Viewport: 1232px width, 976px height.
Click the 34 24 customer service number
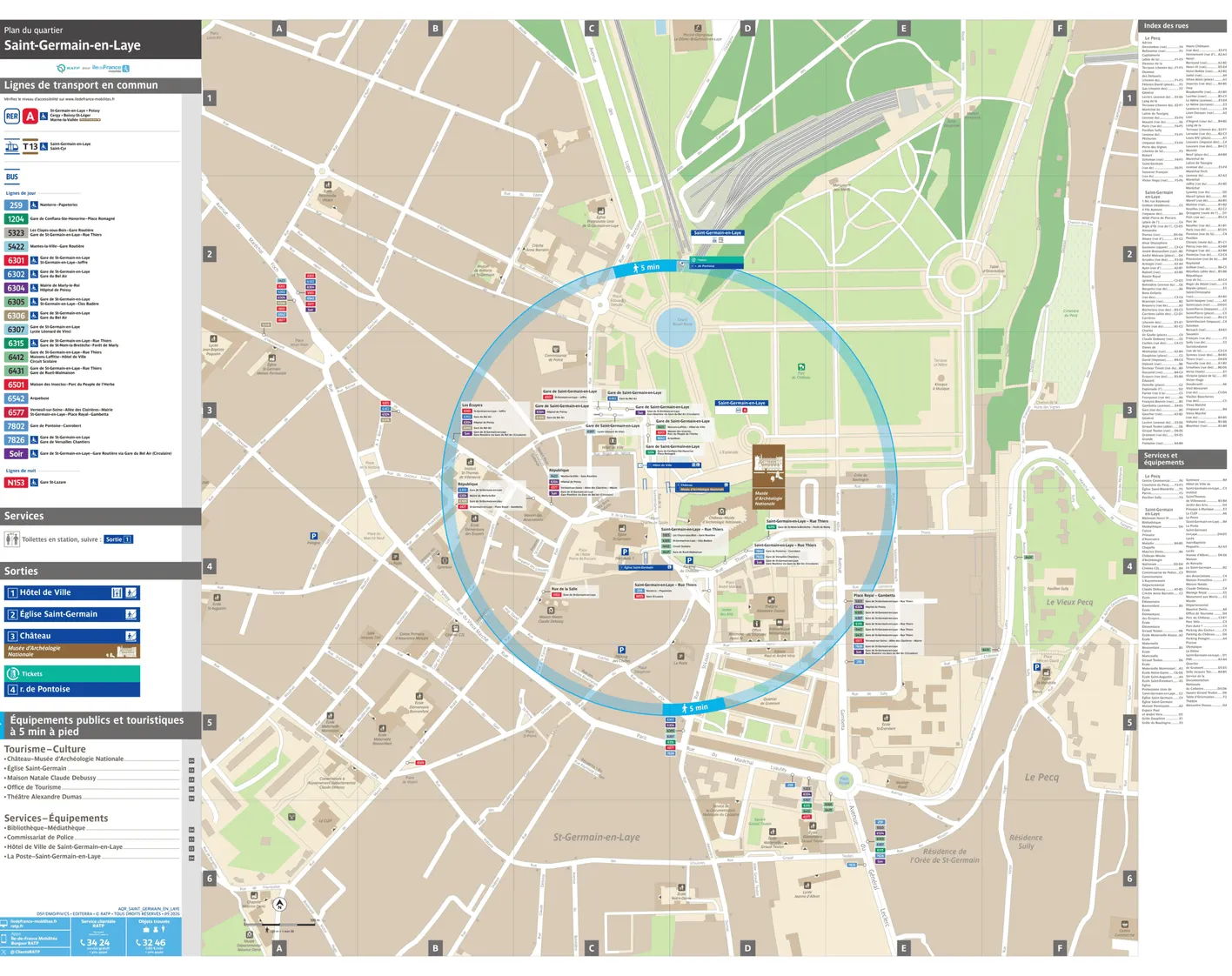coord(98,943)
